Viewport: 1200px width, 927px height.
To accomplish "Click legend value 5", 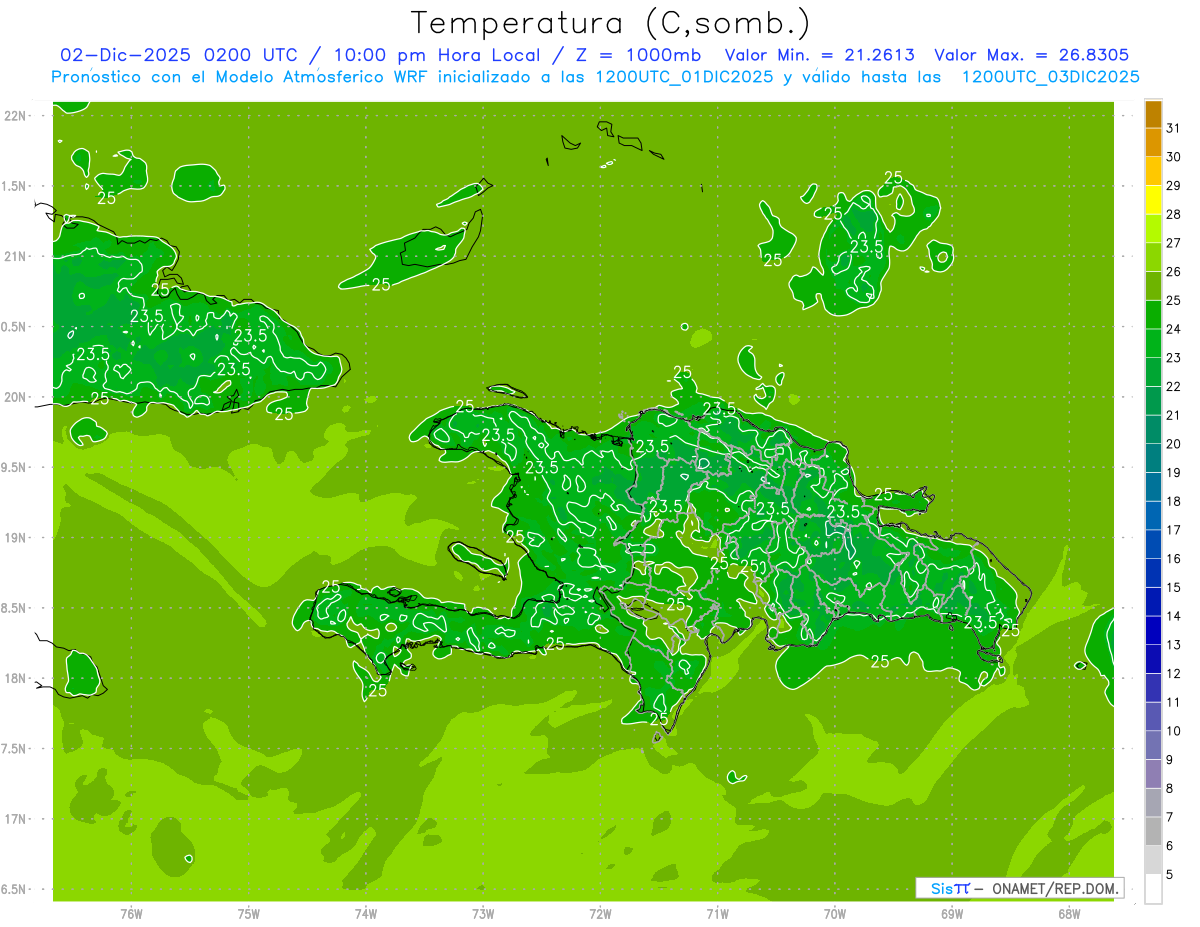I will [x=1171, y=875].
